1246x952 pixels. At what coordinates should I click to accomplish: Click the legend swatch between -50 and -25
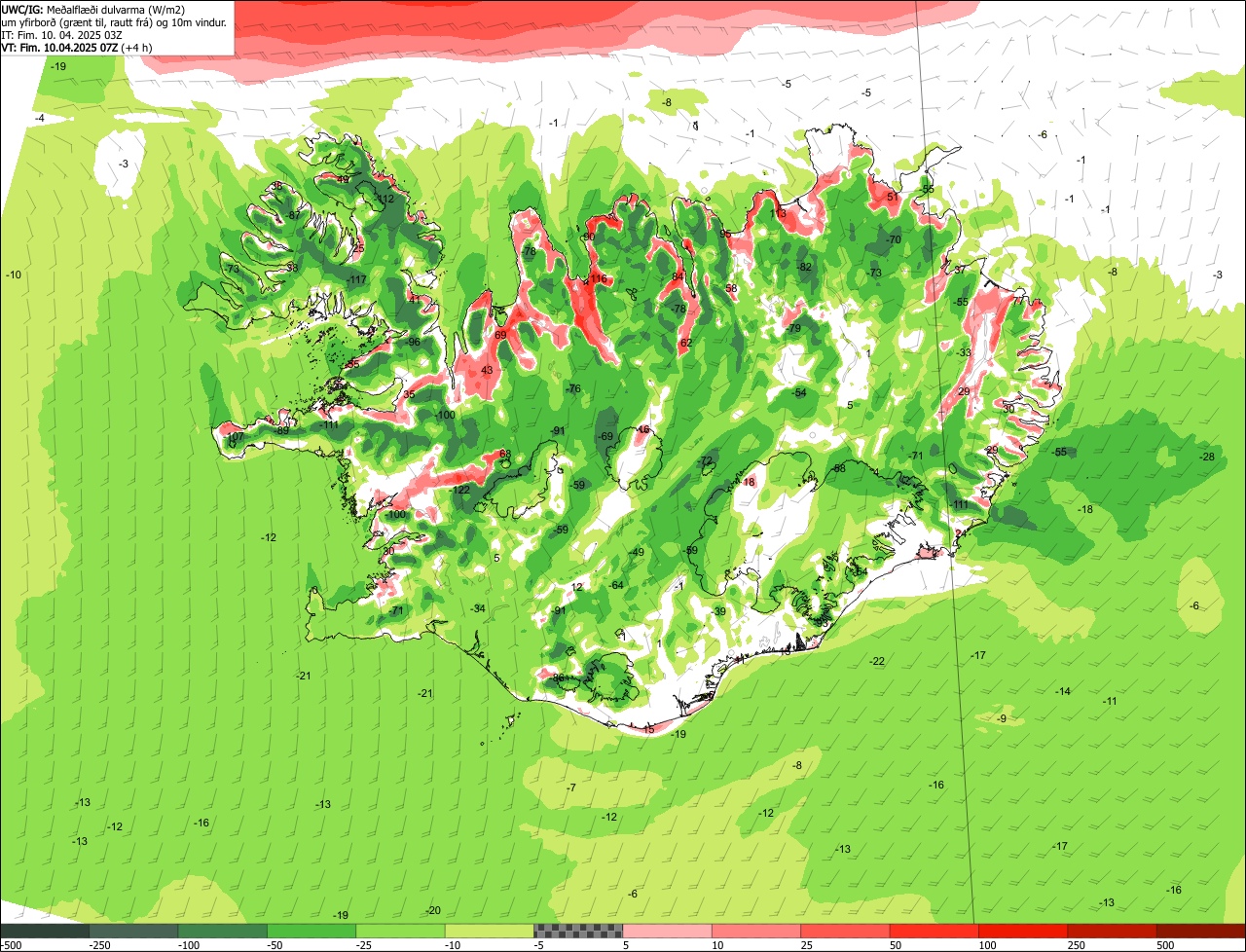pyautogui.click(x=311, y=931)
